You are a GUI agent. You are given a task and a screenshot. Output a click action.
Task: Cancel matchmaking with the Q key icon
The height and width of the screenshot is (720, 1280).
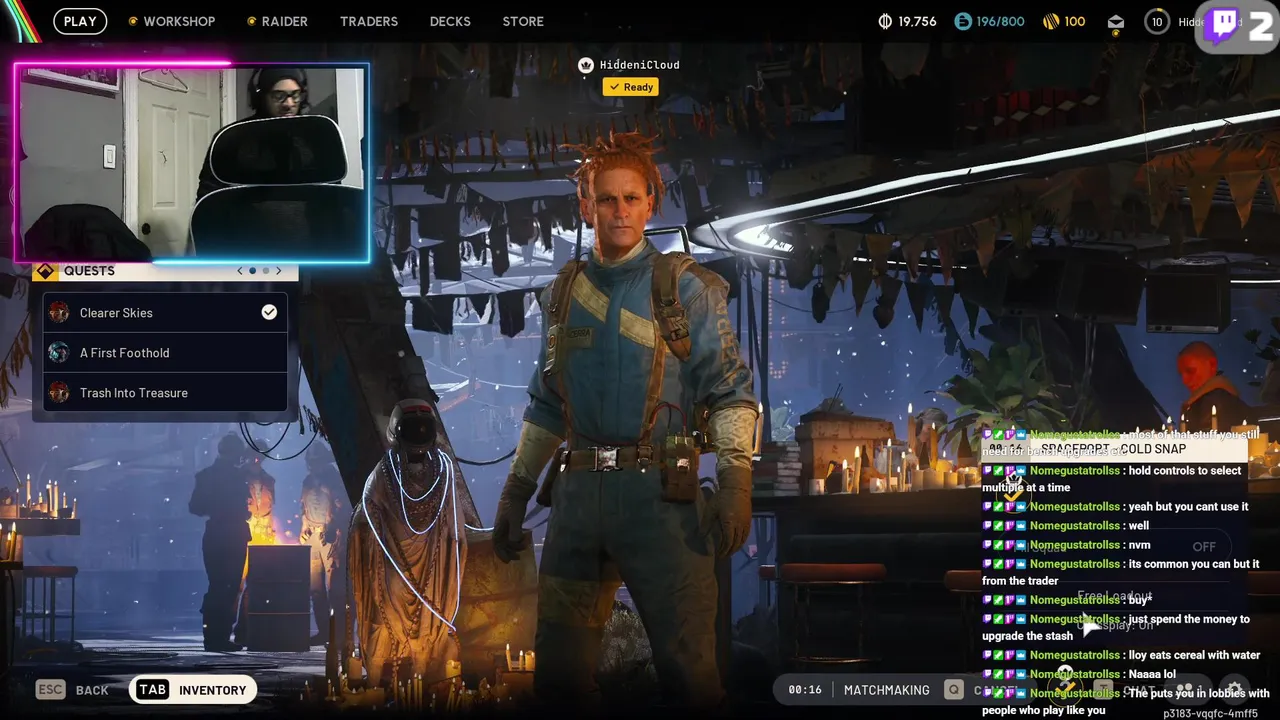954,690
